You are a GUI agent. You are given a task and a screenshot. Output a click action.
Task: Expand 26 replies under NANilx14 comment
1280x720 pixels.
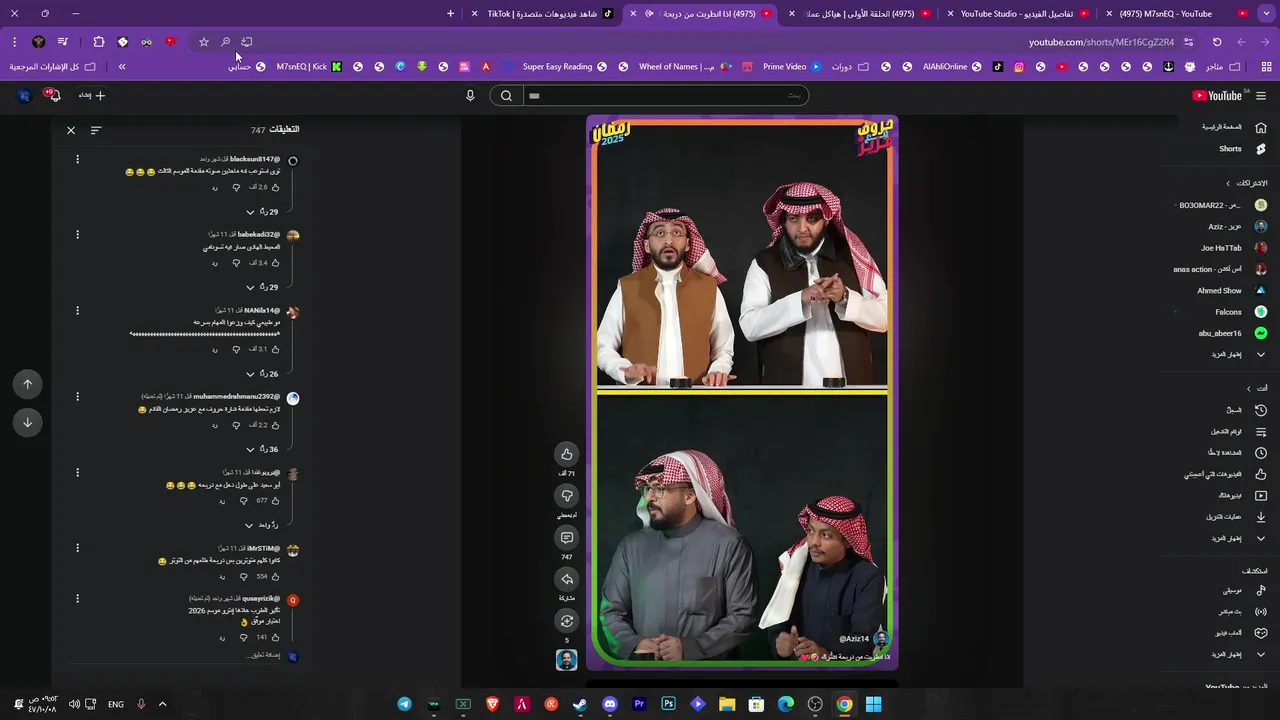(262, 374)
